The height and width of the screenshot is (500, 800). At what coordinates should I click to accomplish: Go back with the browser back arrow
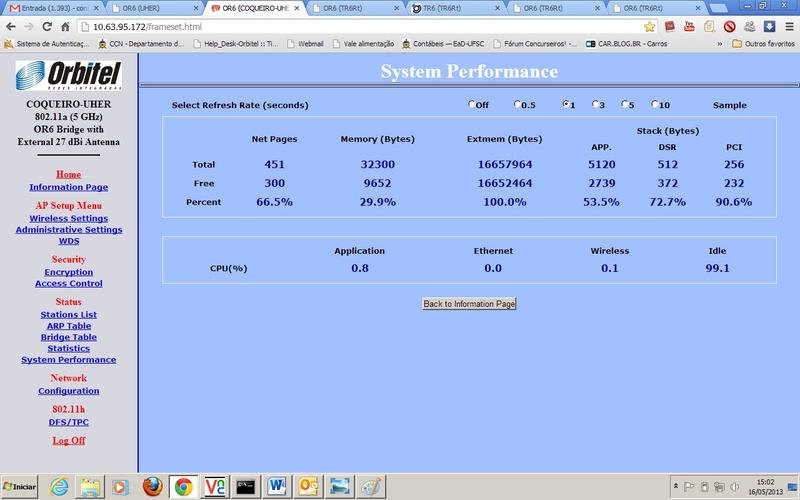11,27
